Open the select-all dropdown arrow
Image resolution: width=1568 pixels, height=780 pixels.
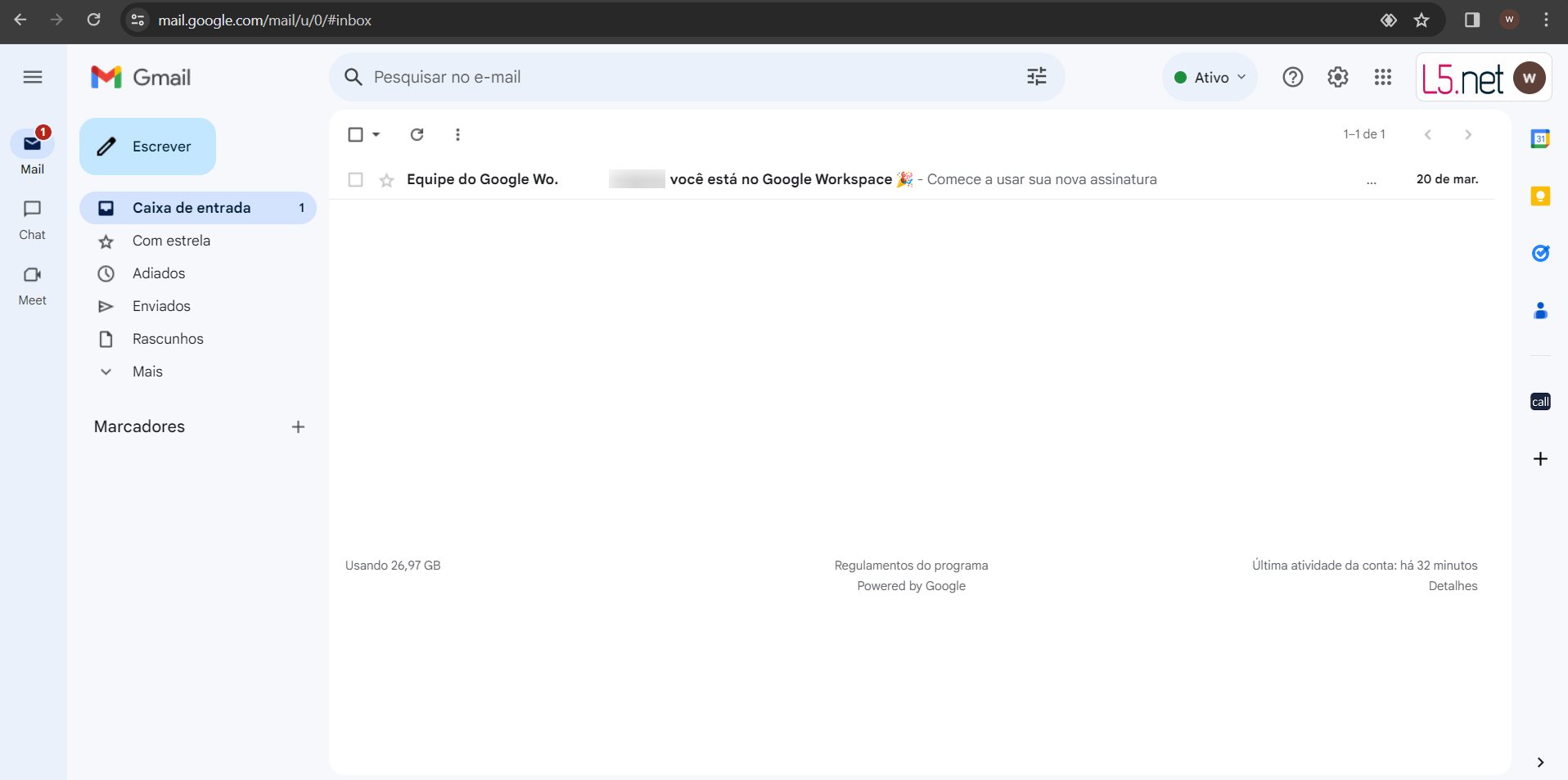(376, 134)
